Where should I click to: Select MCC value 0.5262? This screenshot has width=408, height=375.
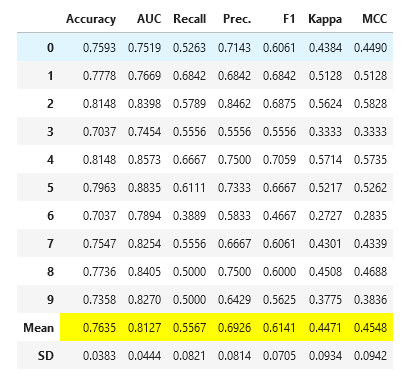(371, 188)
